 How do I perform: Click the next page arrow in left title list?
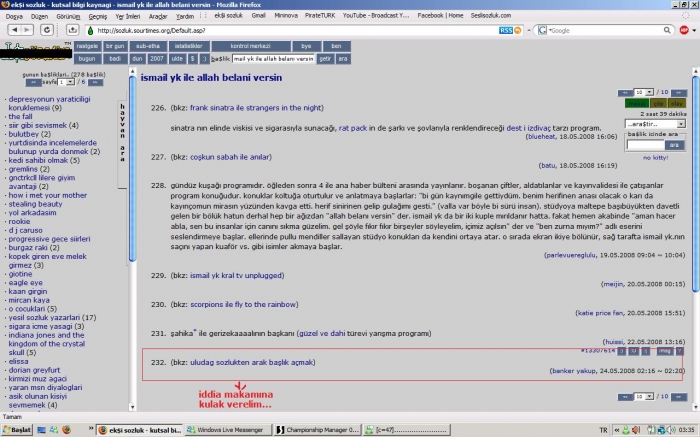96,83
